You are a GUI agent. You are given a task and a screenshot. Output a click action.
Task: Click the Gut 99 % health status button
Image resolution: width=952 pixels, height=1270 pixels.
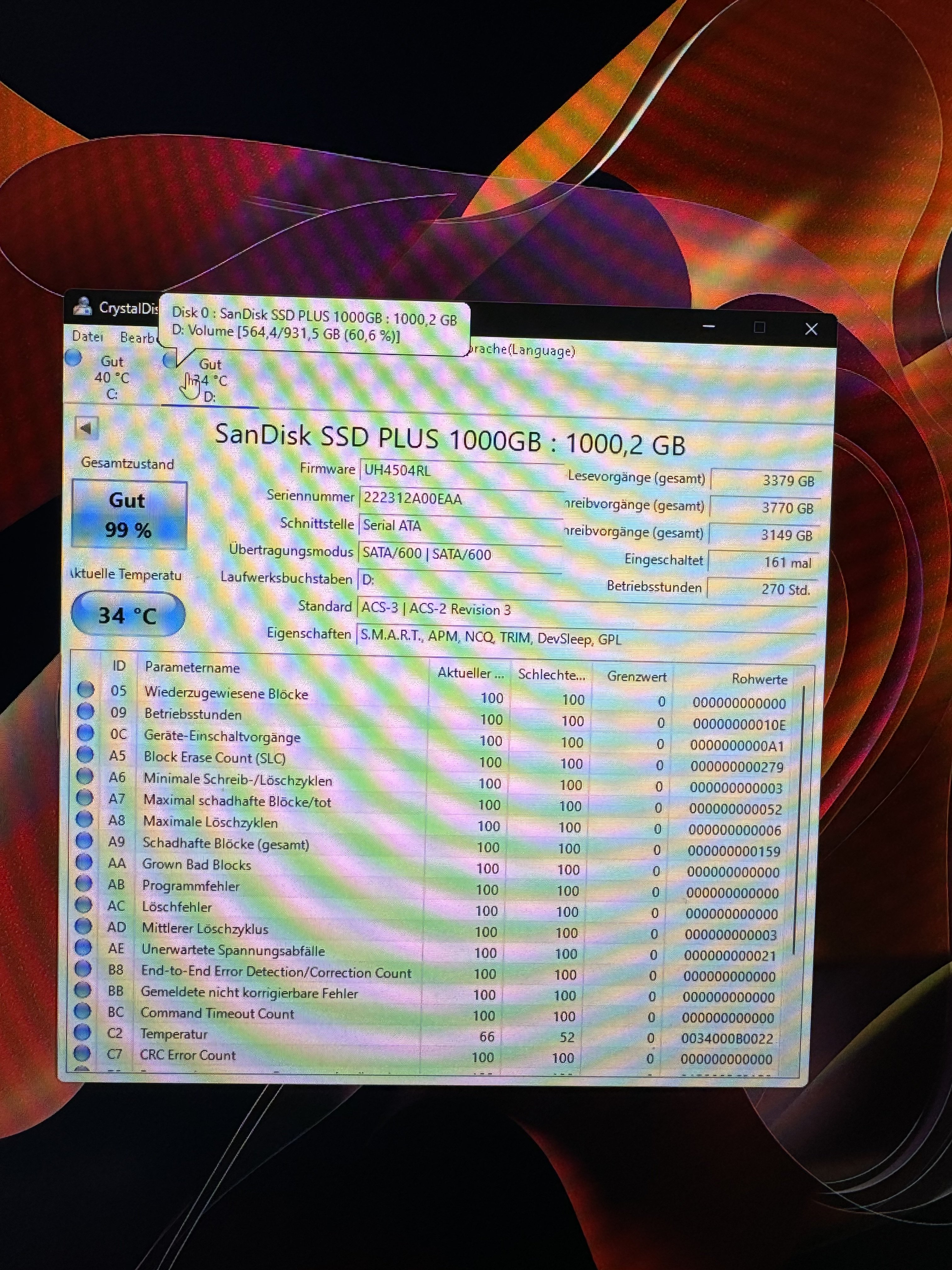point(128,515)
